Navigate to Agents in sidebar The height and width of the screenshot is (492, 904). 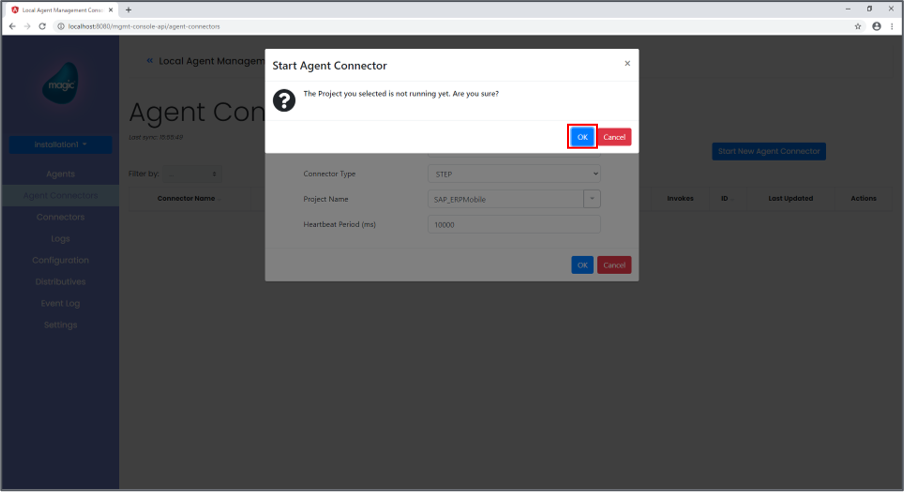point(60,174)
